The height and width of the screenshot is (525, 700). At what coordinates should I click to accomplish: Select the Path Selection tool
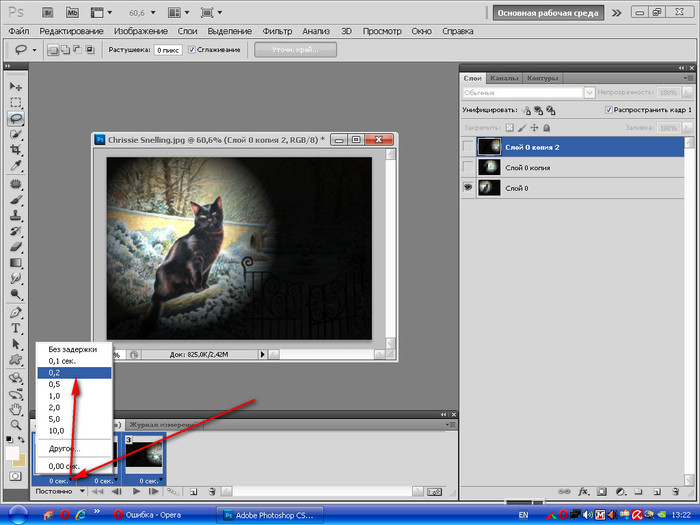(x=16, y=344)
